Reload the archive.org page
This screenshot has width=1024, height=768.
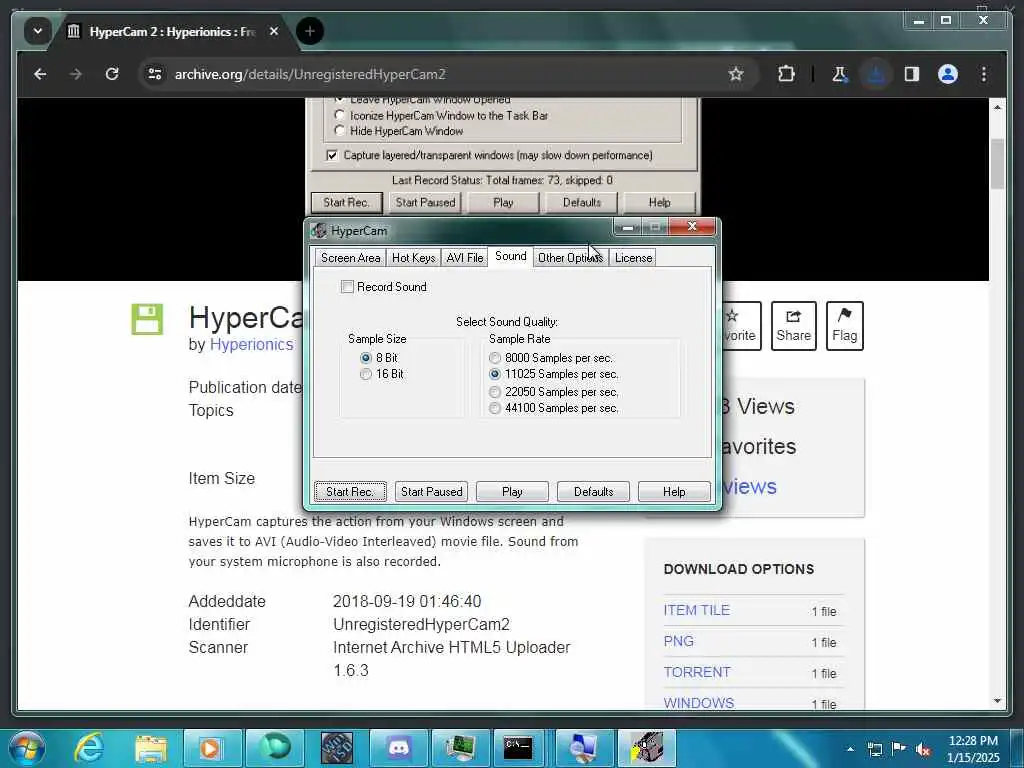112,74
